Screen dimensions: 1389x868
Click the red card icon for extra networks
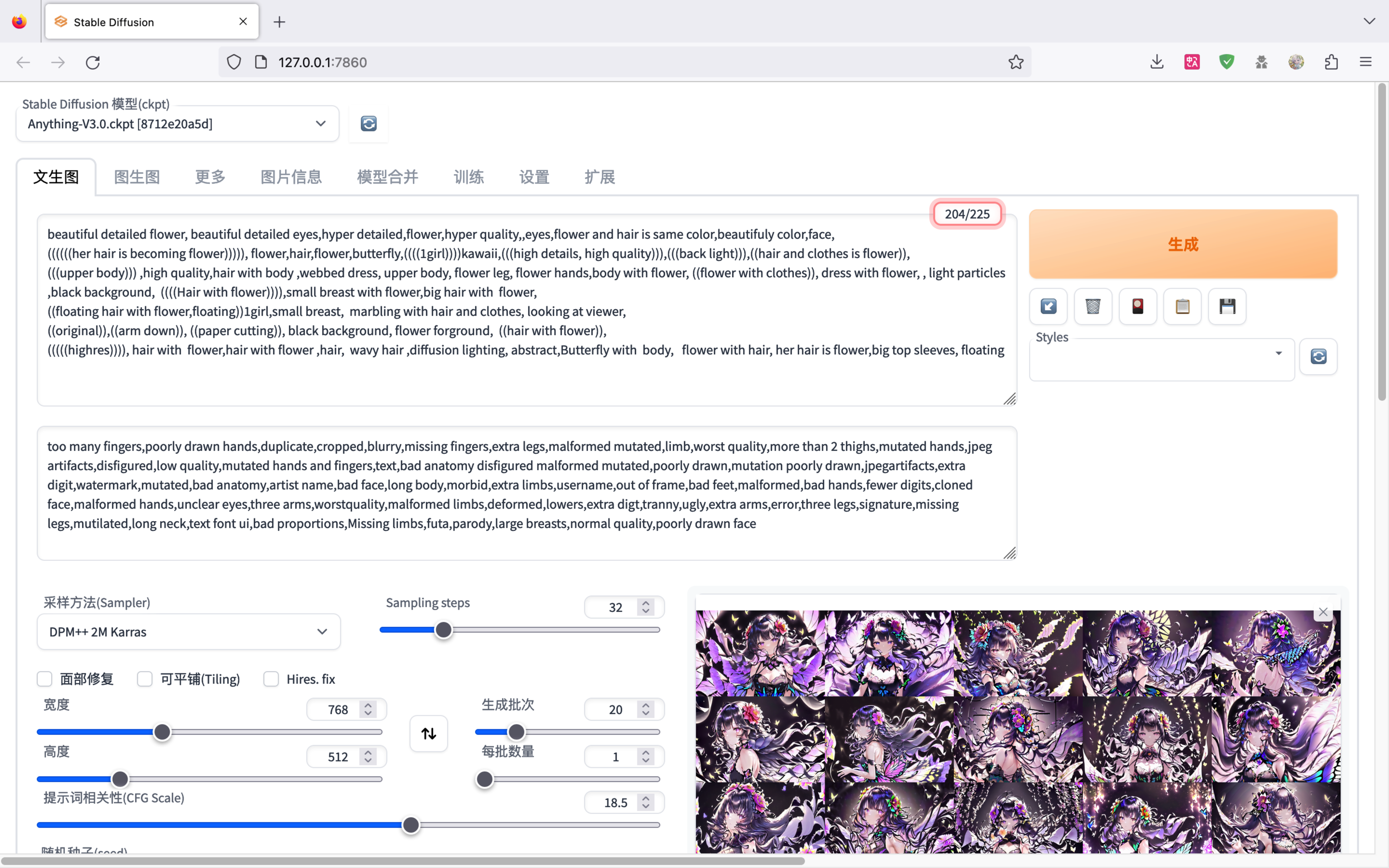pyautogui.click(x=1138, y=307)
